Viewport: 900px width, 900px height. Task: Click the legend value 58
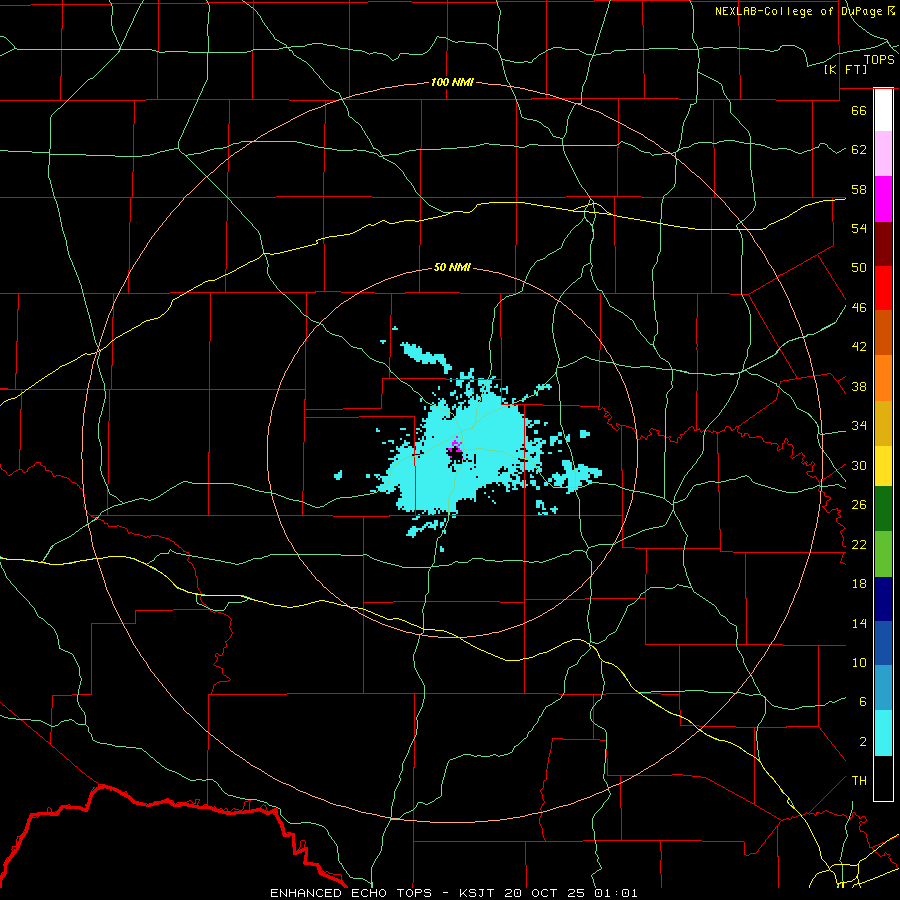point(859,189)
